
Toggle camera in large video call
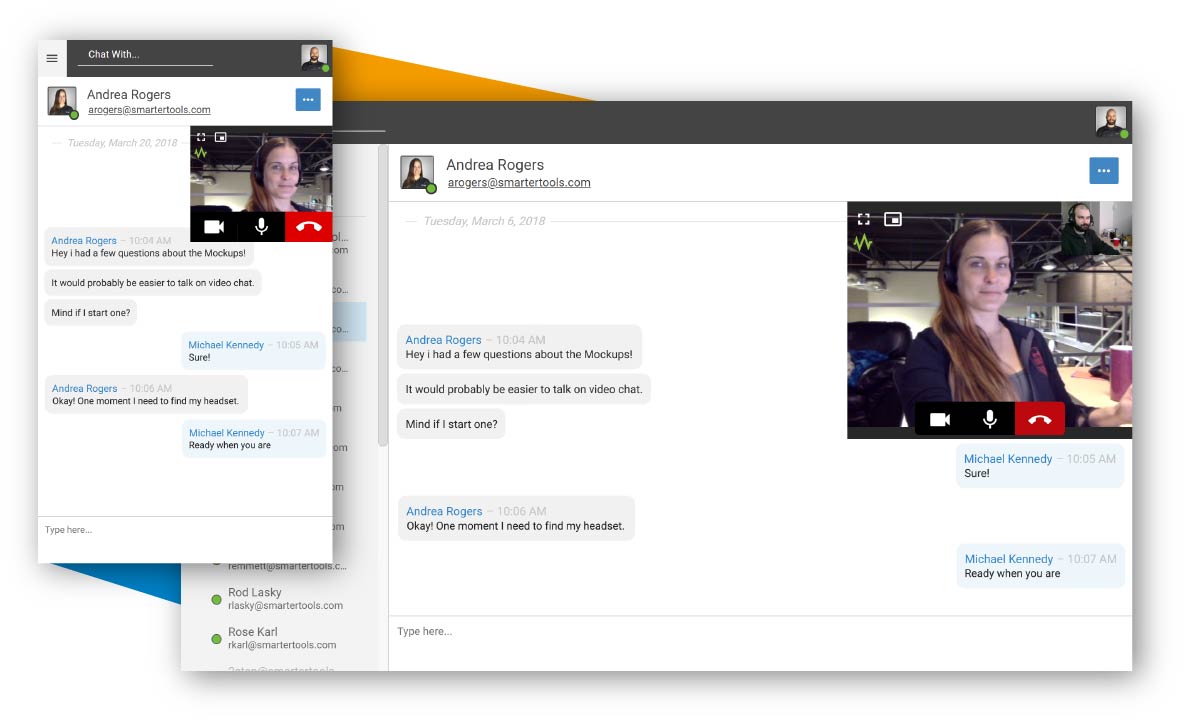pos(940,419)
